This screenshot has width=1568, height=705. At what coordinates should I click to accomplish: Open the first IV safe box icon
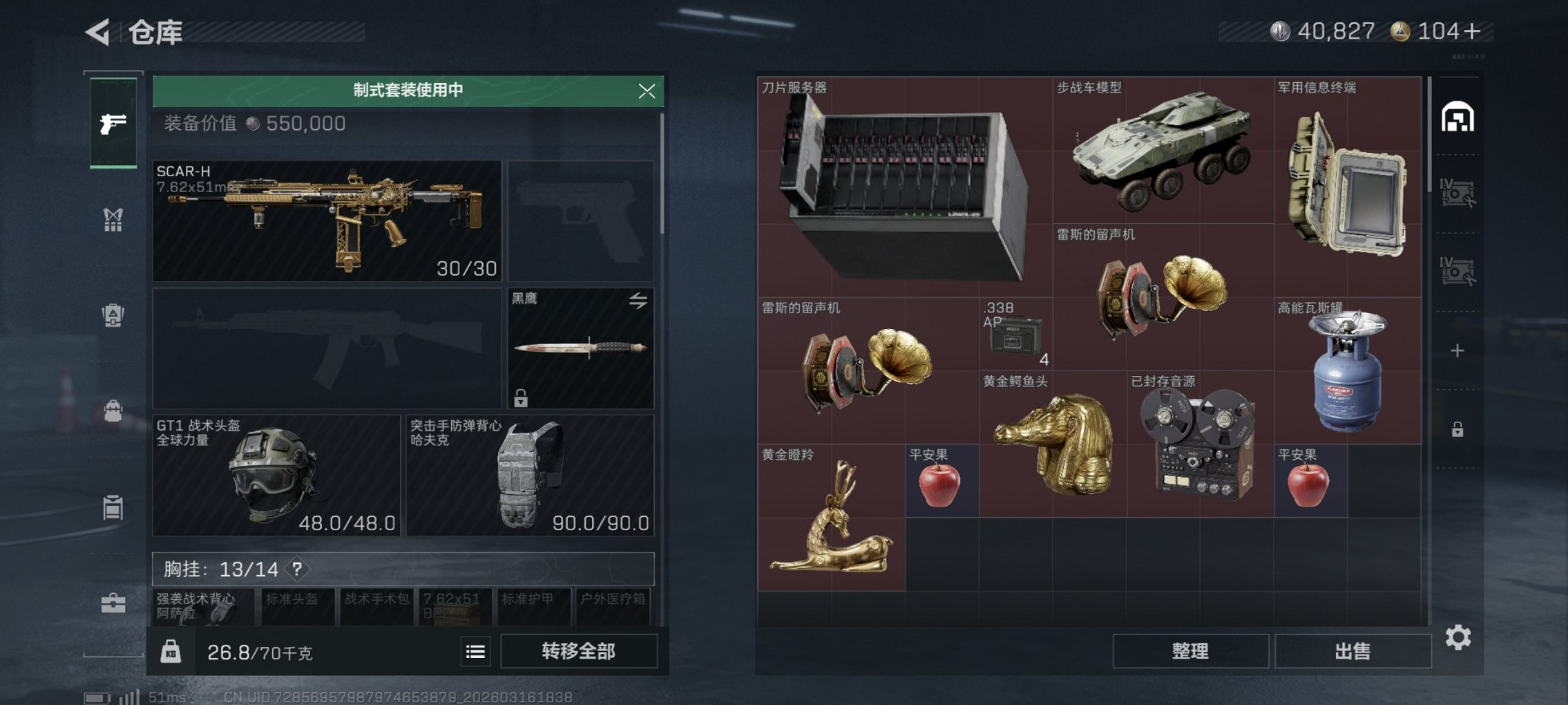coord(1457,193)
